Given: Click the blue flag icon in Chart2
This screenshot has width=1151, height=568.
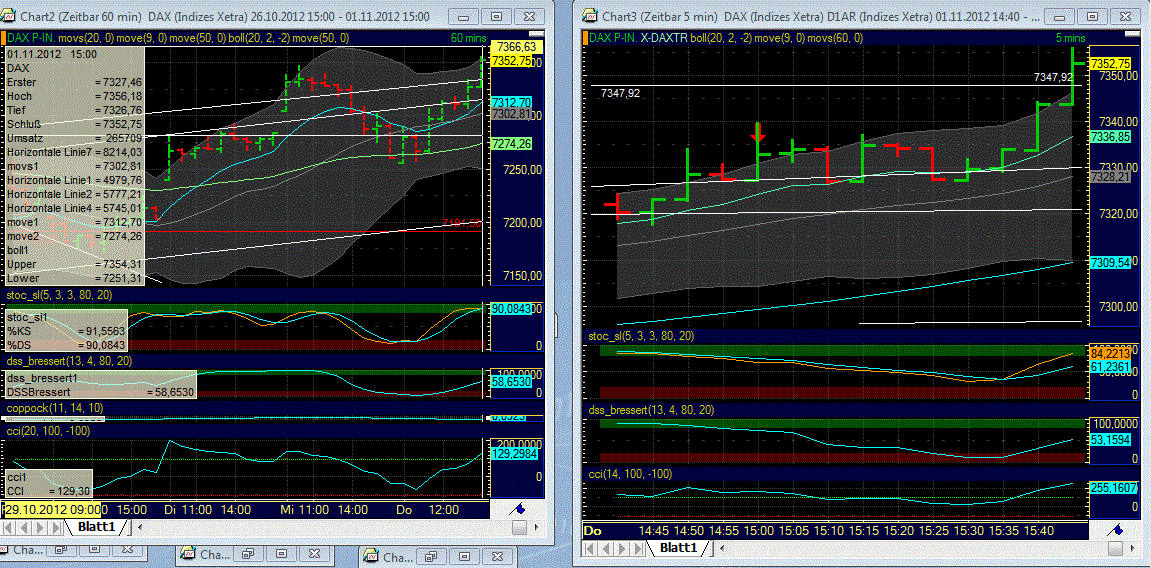Looking at the screenshot, I should (518, 508).
